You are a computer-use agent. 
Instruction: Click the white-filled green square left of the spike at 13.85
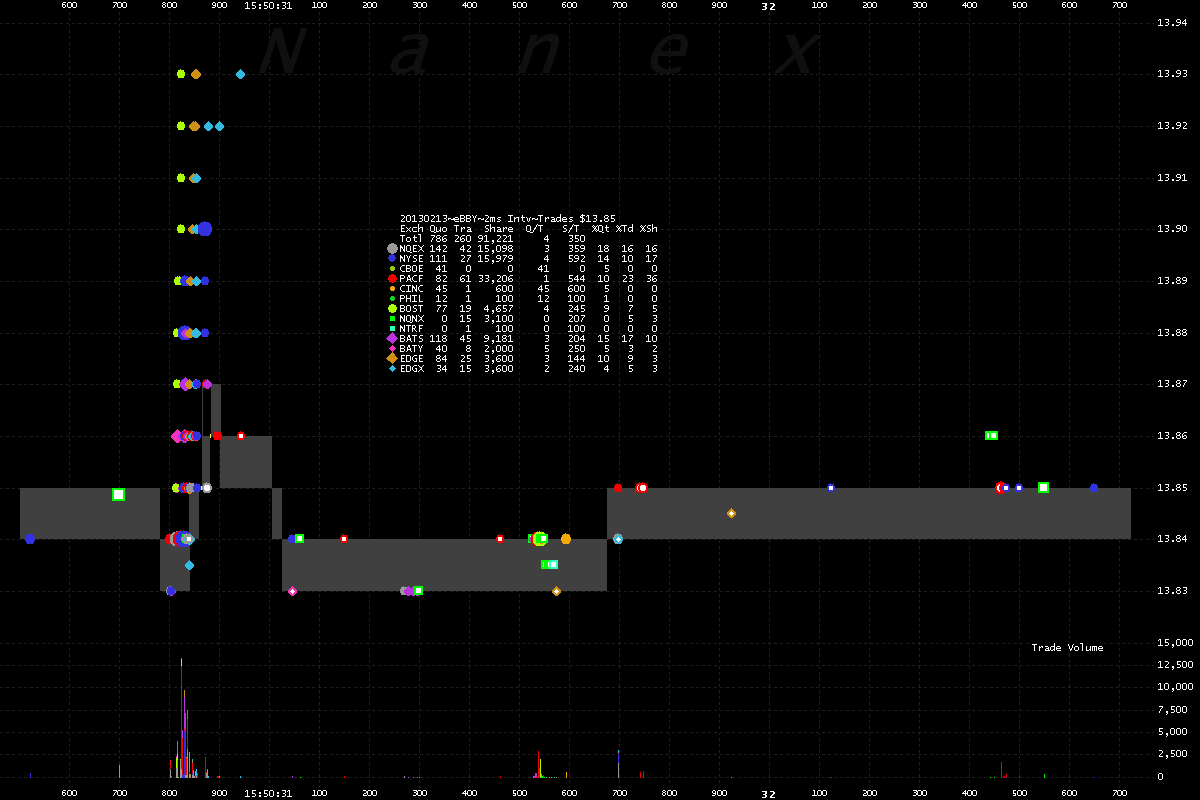[118, 494]
